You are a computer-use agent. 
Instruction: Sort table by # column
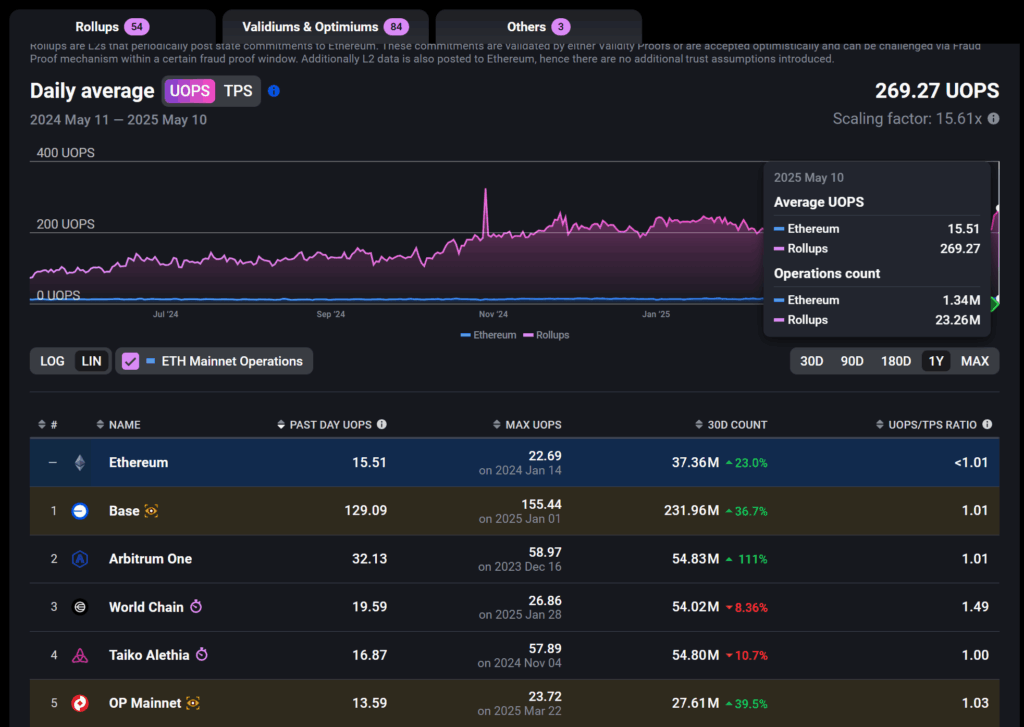tap(48, 425)
